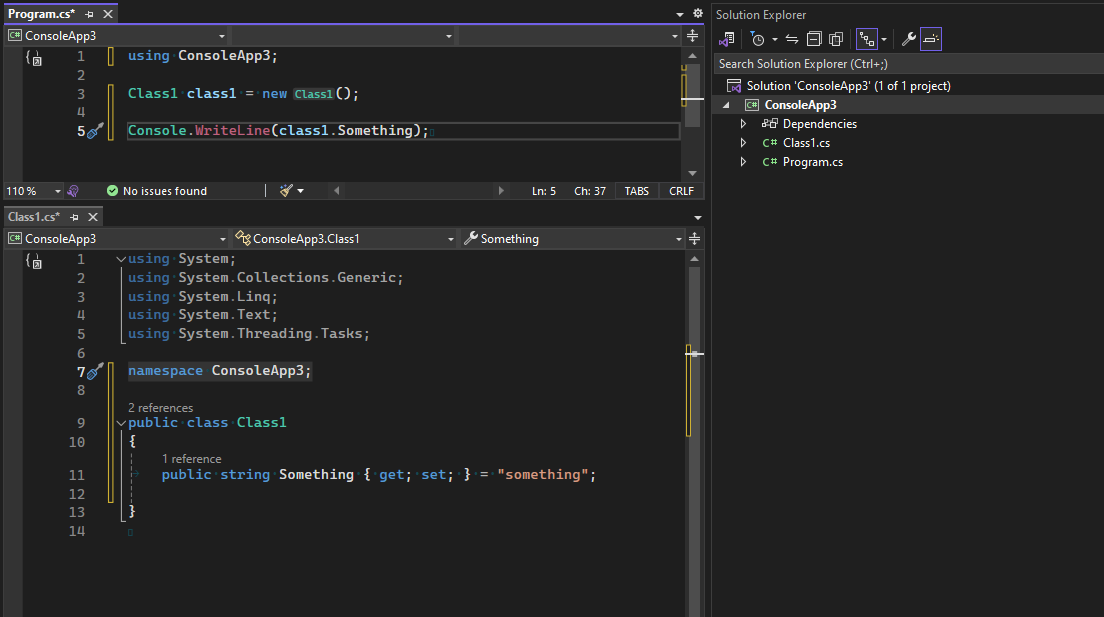Open ConsoleApp3.Class1 type dropdown
The height and width of the screenshot is (617, 1104).
click(x=344, y=239)
